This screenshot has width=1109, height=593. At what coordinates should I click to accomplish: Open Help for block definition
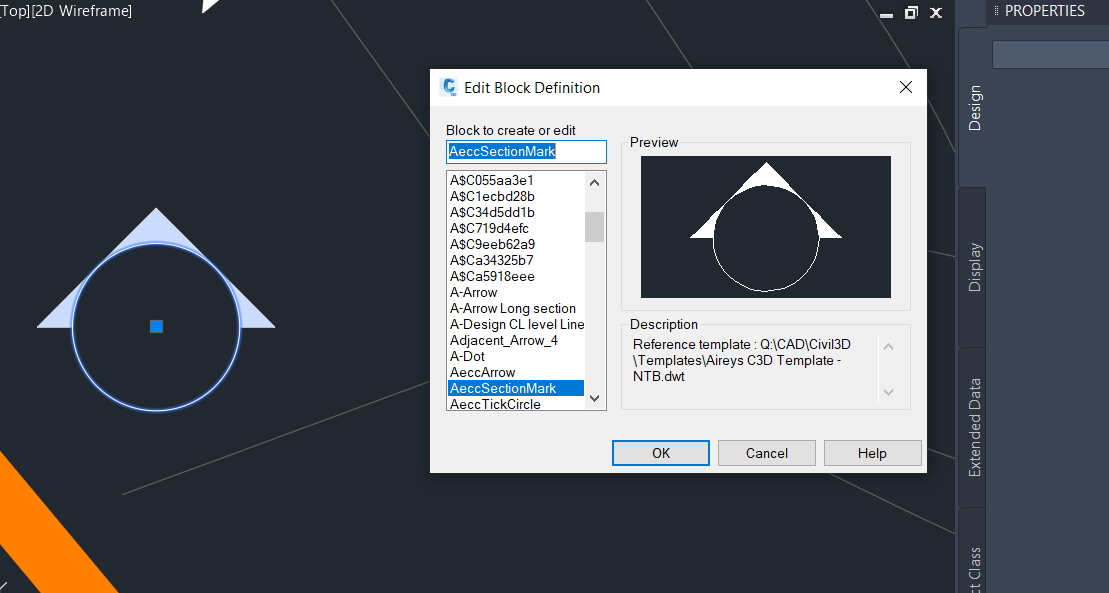872,453
